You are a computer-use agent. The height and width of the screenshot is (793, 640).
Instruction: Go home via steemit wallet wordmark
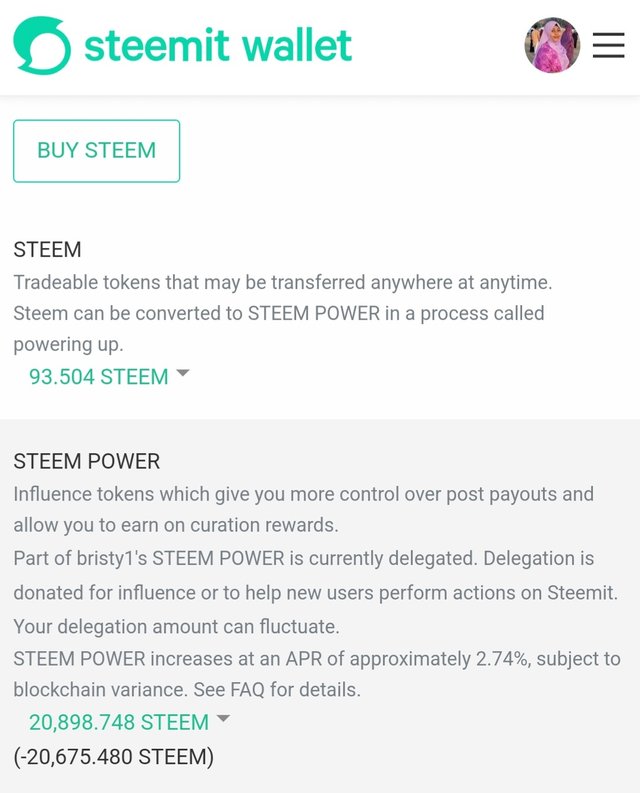tap(218, 46)
